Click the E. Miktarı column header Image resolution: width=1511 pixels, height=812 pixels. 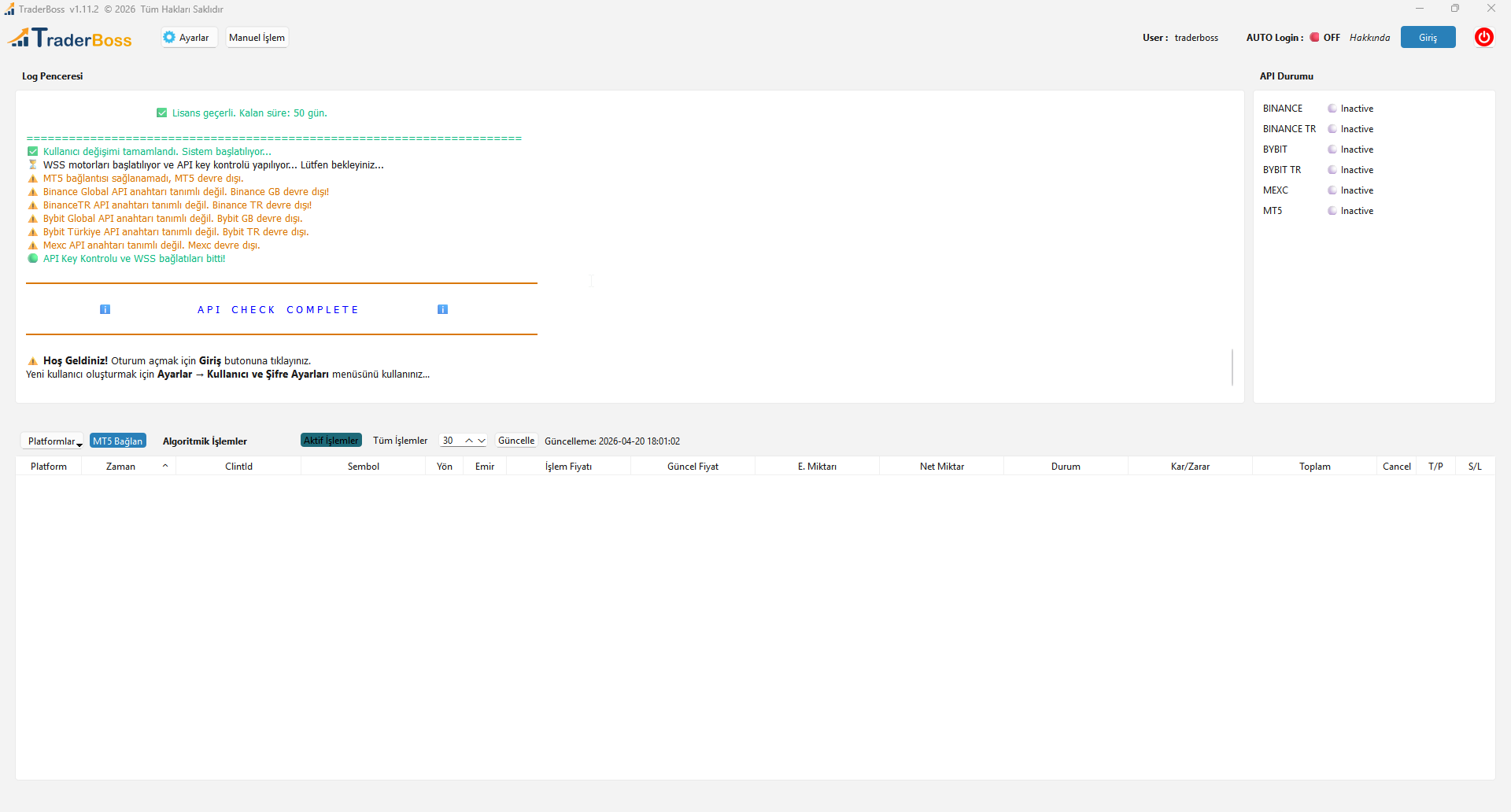click(817, 467)
